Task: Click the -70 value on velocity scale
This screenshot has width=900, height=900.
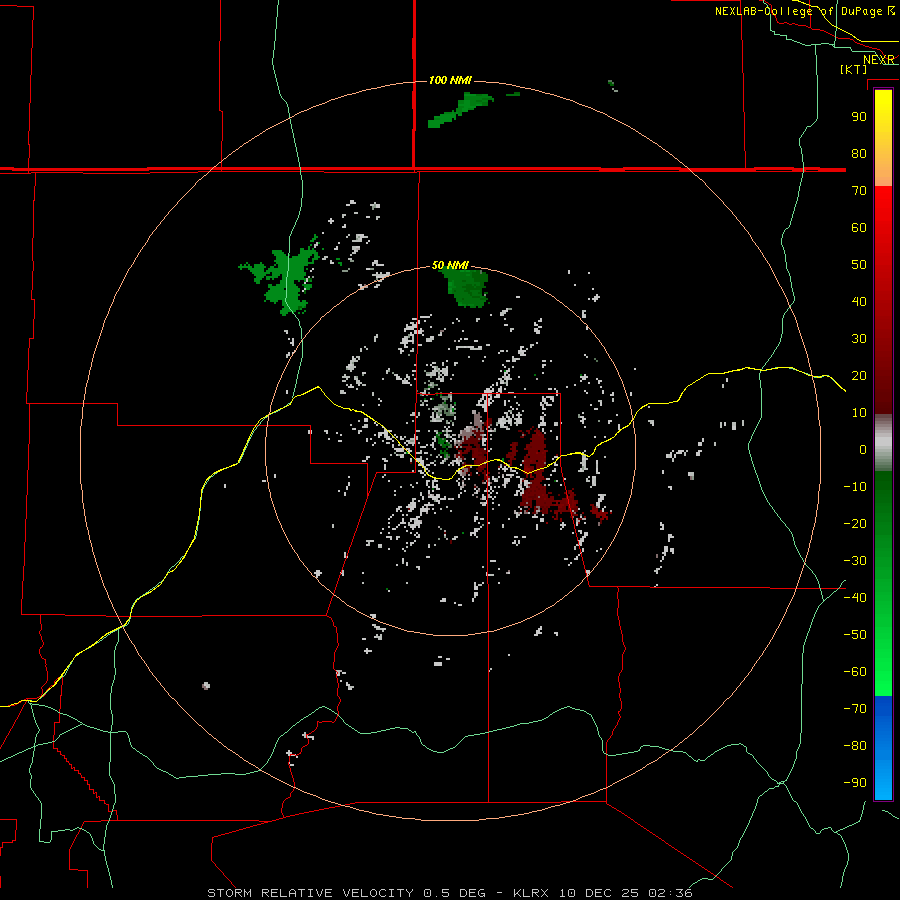Action: click(855, 709)
